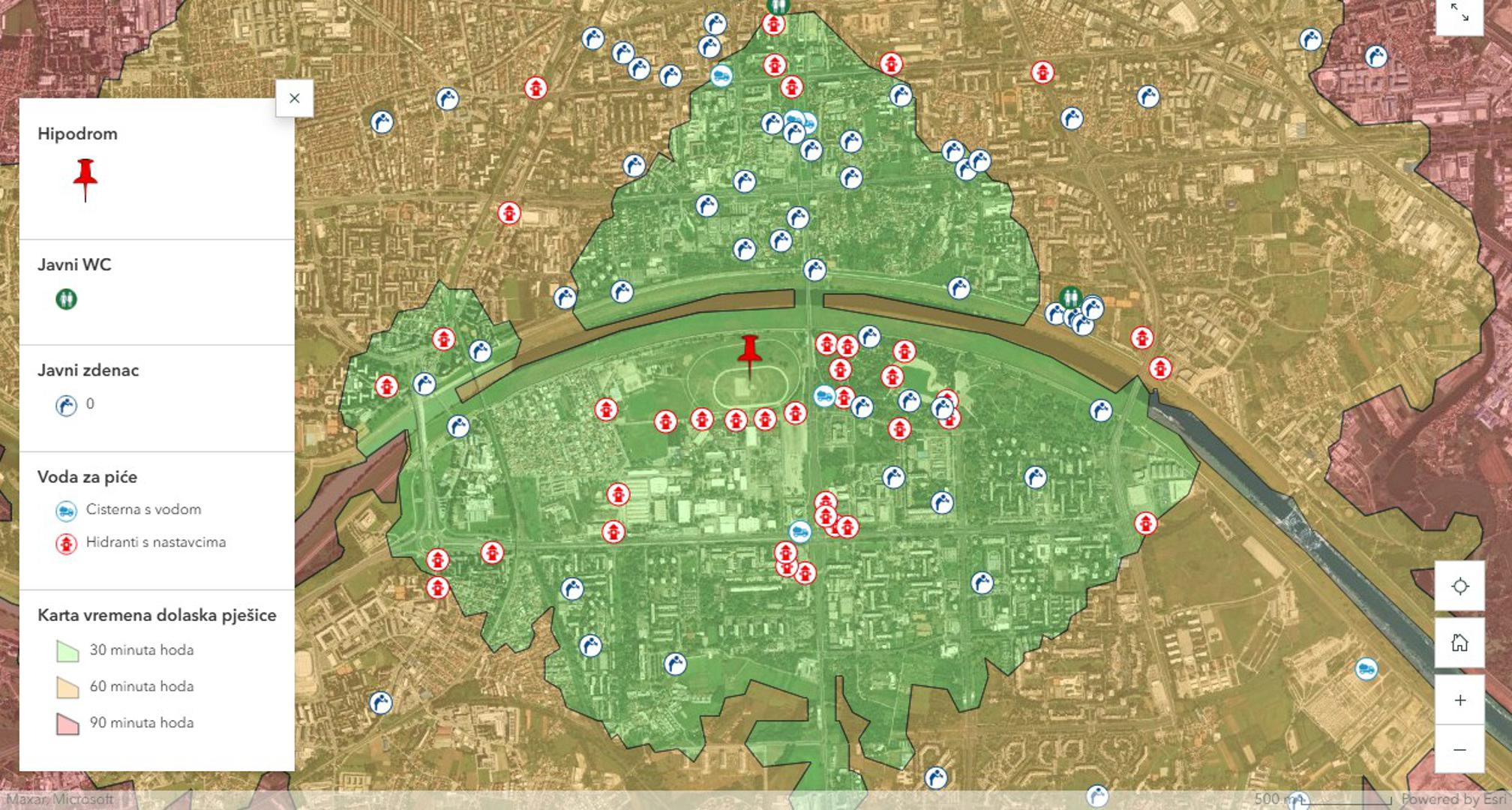The image size is (1512, 810).
Task: Click the Powered by Esri link
Action: 1455,799
